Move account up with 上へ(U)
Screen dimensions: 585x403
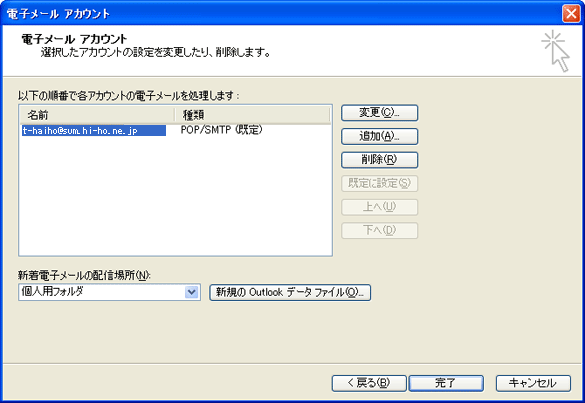tap(379, 207)
